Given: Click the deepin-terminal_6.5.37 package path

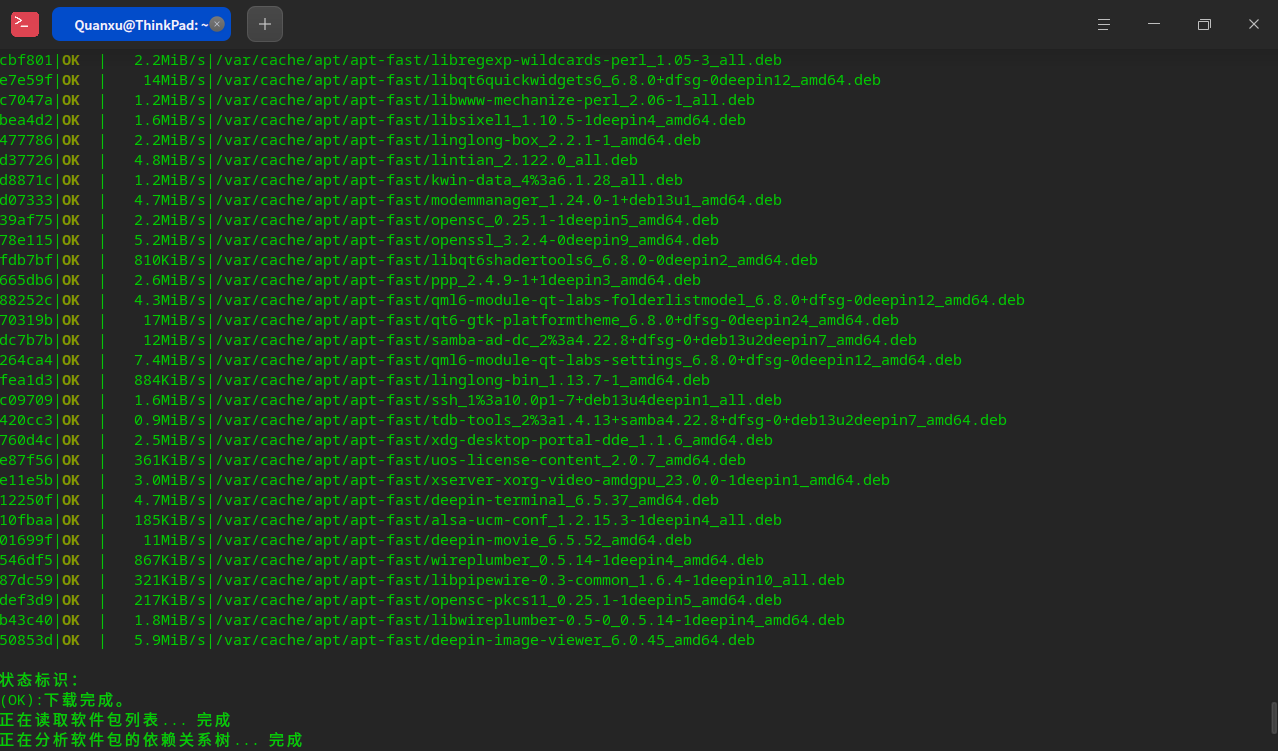Looking at the screenshot, I should click(467, 500).
